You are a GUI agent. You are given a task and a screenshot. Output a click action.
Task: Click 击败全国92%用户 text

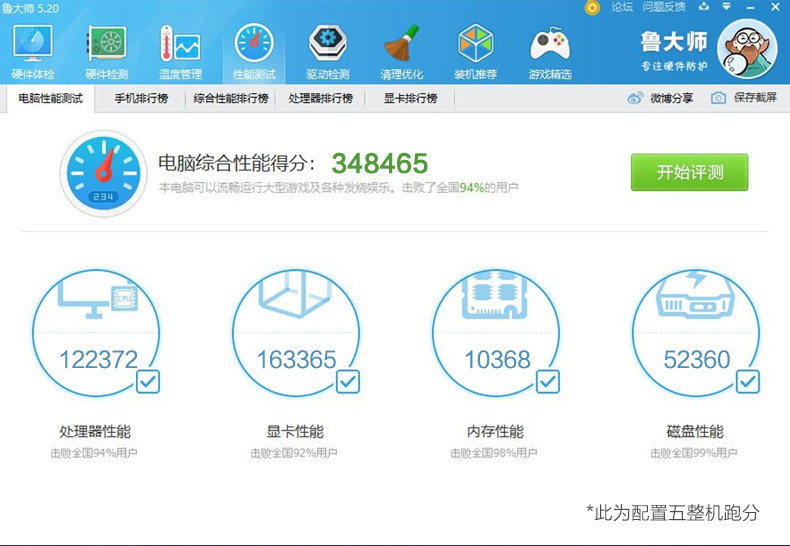coord(294,453)
